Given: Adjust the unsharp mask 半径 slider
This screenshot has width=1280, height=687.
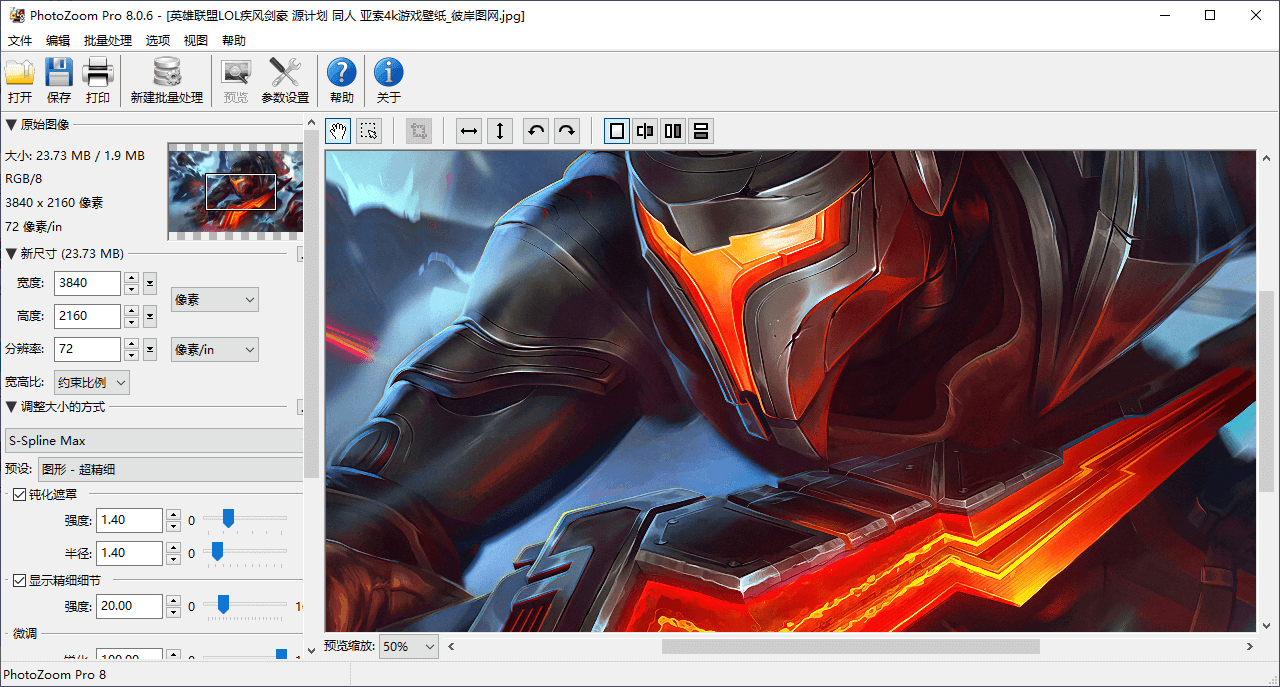Looking at the screenshot, I should pyautogui.click(x=217, y=551).
